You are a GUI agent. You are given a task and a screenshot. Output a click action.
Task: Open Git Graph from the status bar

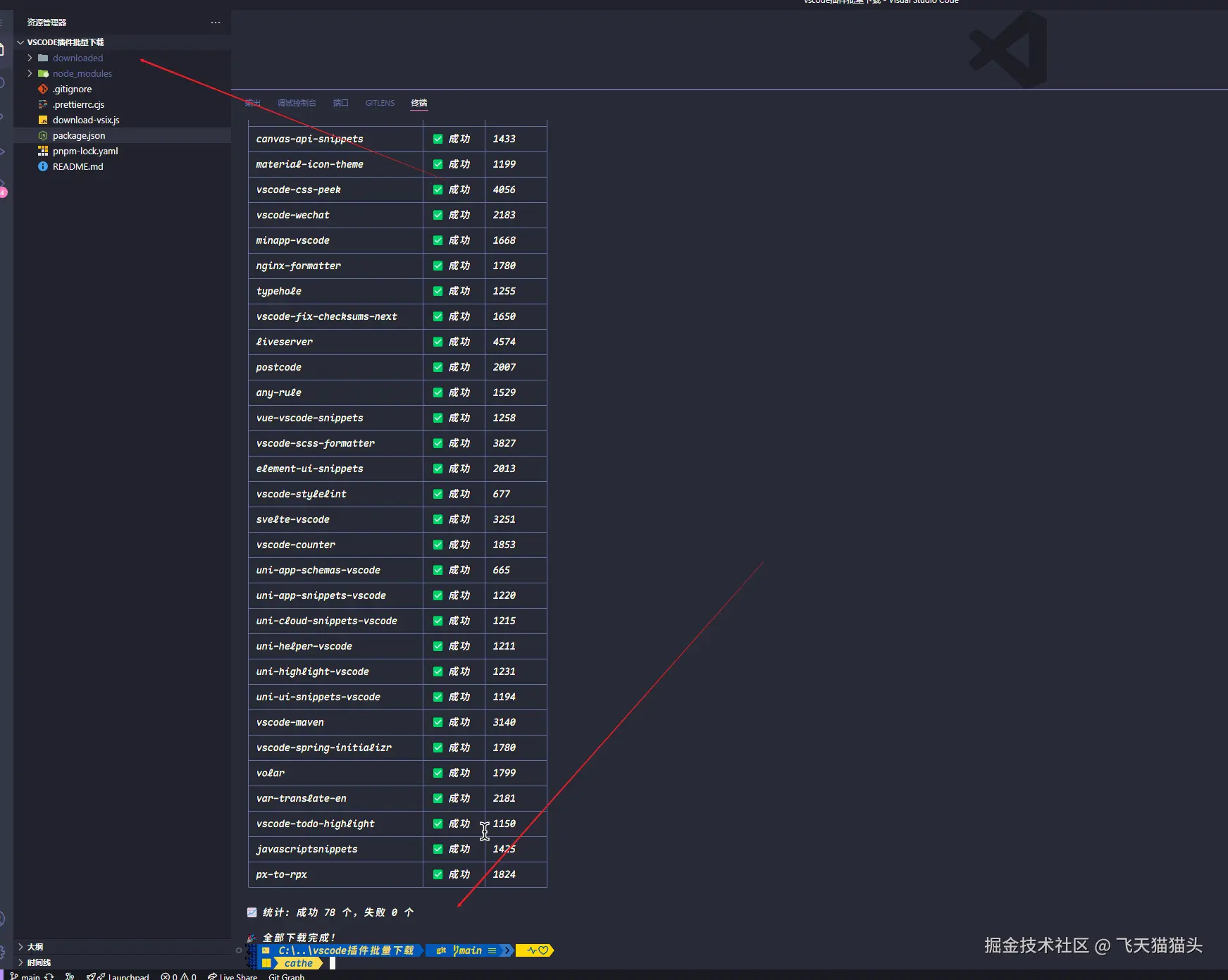tap(286, 976)
